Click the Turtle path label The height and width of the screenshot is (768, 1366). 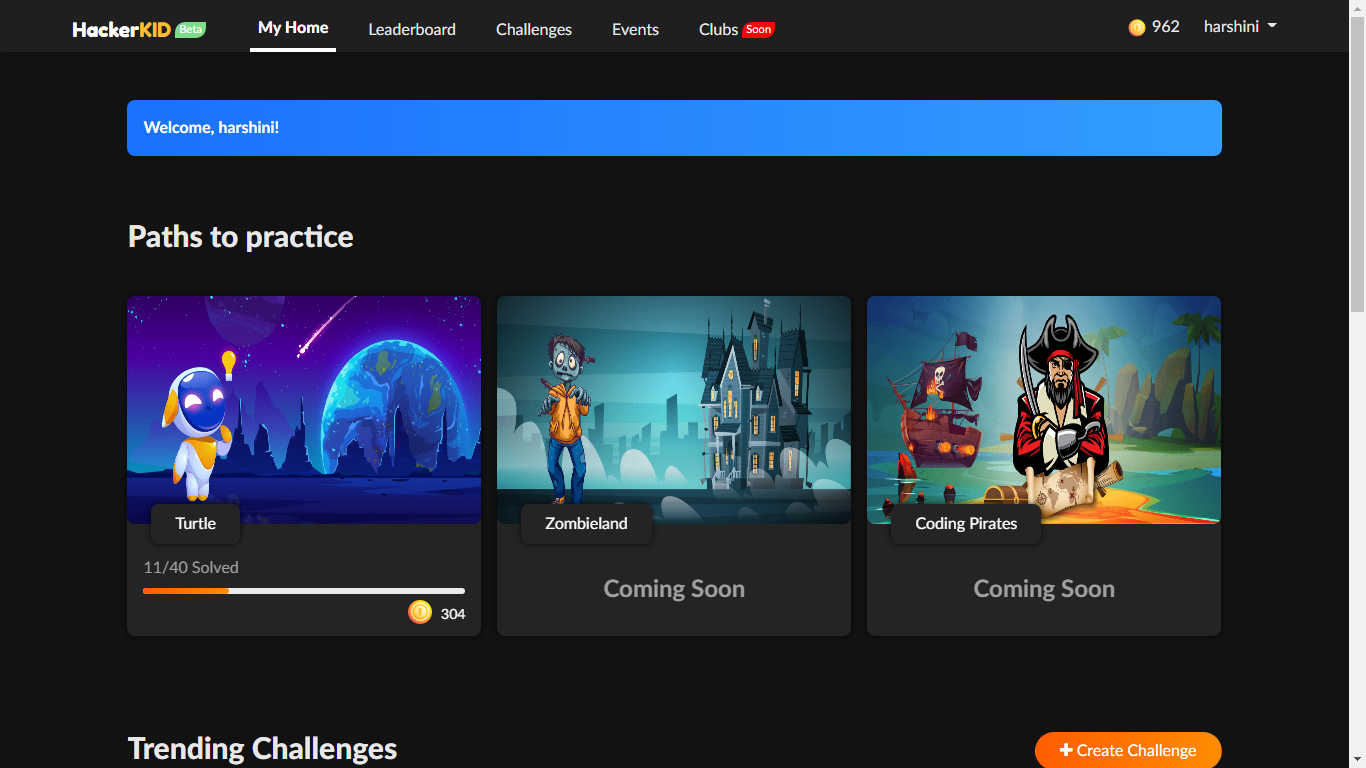click(x=196, y=523)
